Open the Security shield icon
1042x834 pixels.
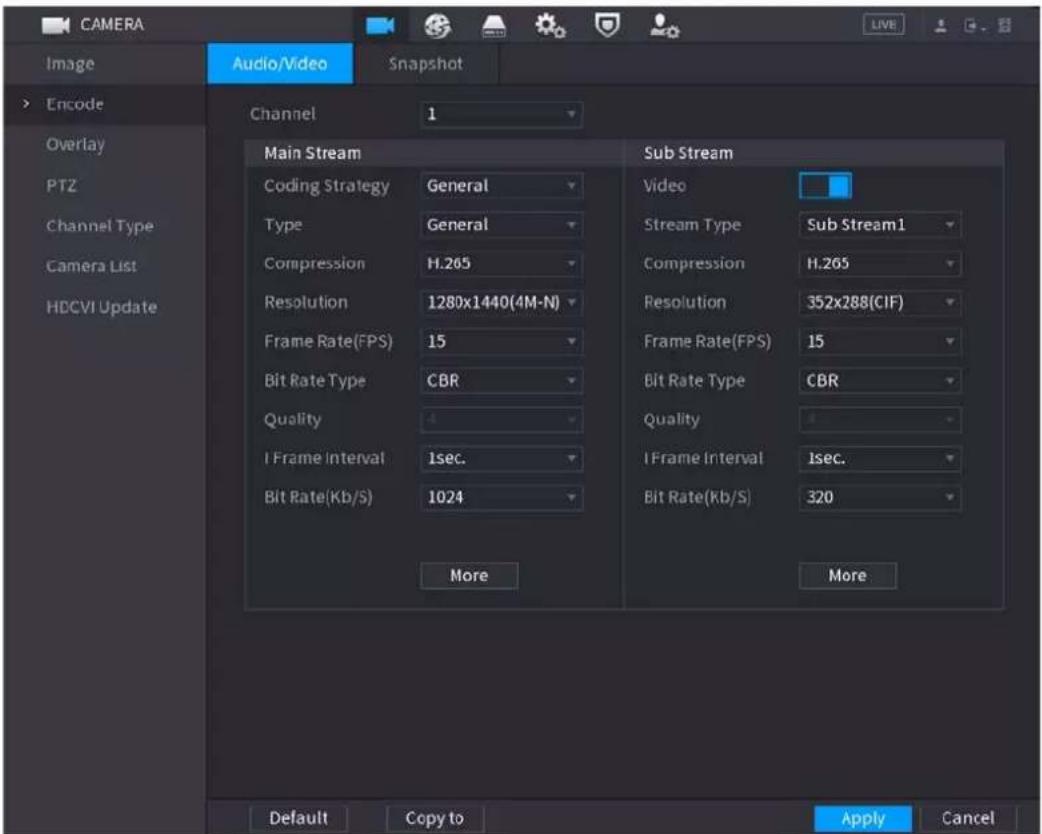[x=607, y=26]
